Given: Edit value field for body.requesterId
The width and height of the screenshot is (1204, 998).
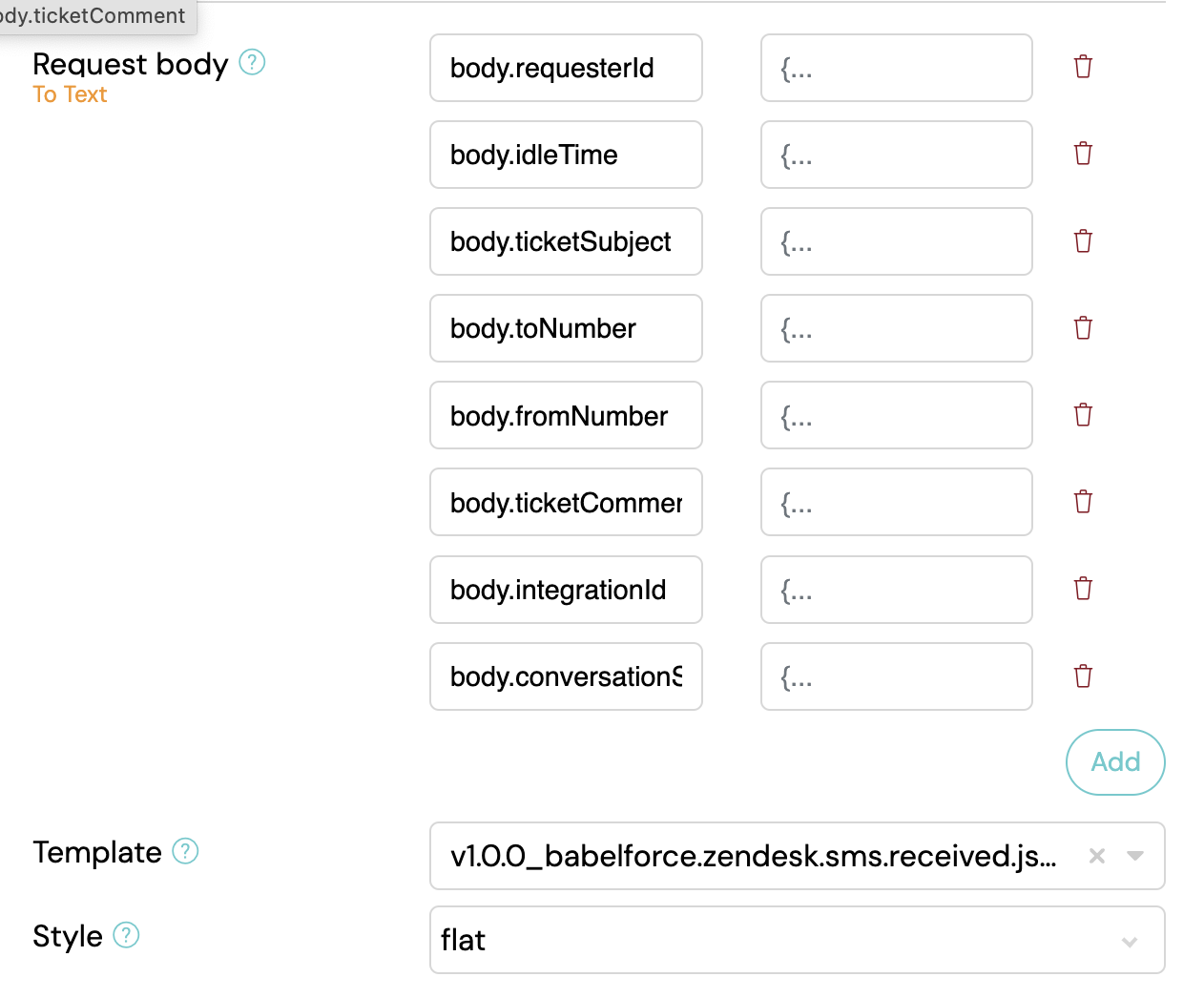Looking at the screenshot, I should tap(897, 68).
